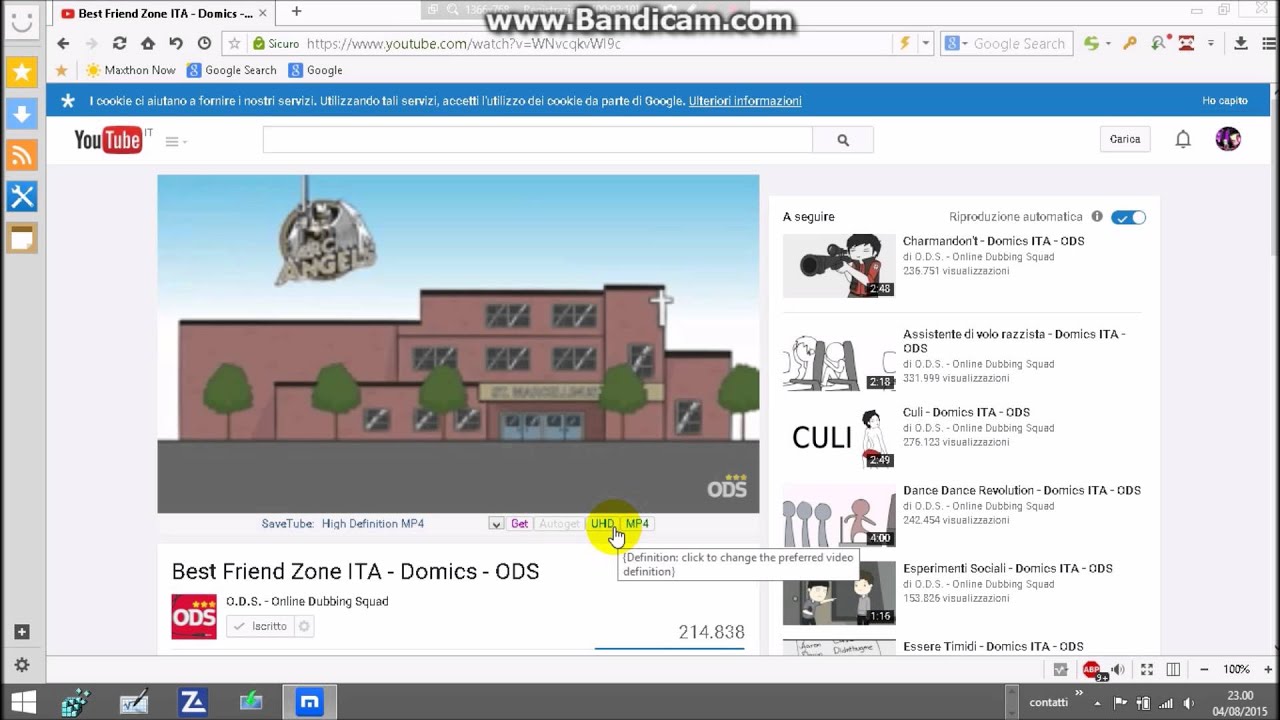Image resolution: width=1280 pixels, height=720 pixels.
Task: Zoom out with status bar minus
Action: click(x=1204, y=669)
